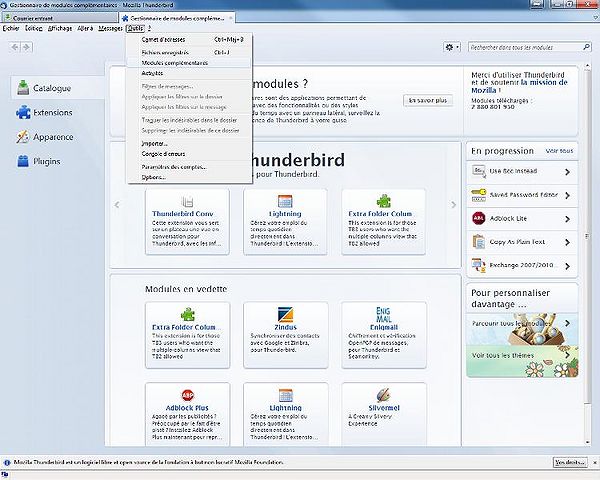Expand Exchange 2007/2010 chevron
The image size is (600, 480).
click(x=567, y=266)
